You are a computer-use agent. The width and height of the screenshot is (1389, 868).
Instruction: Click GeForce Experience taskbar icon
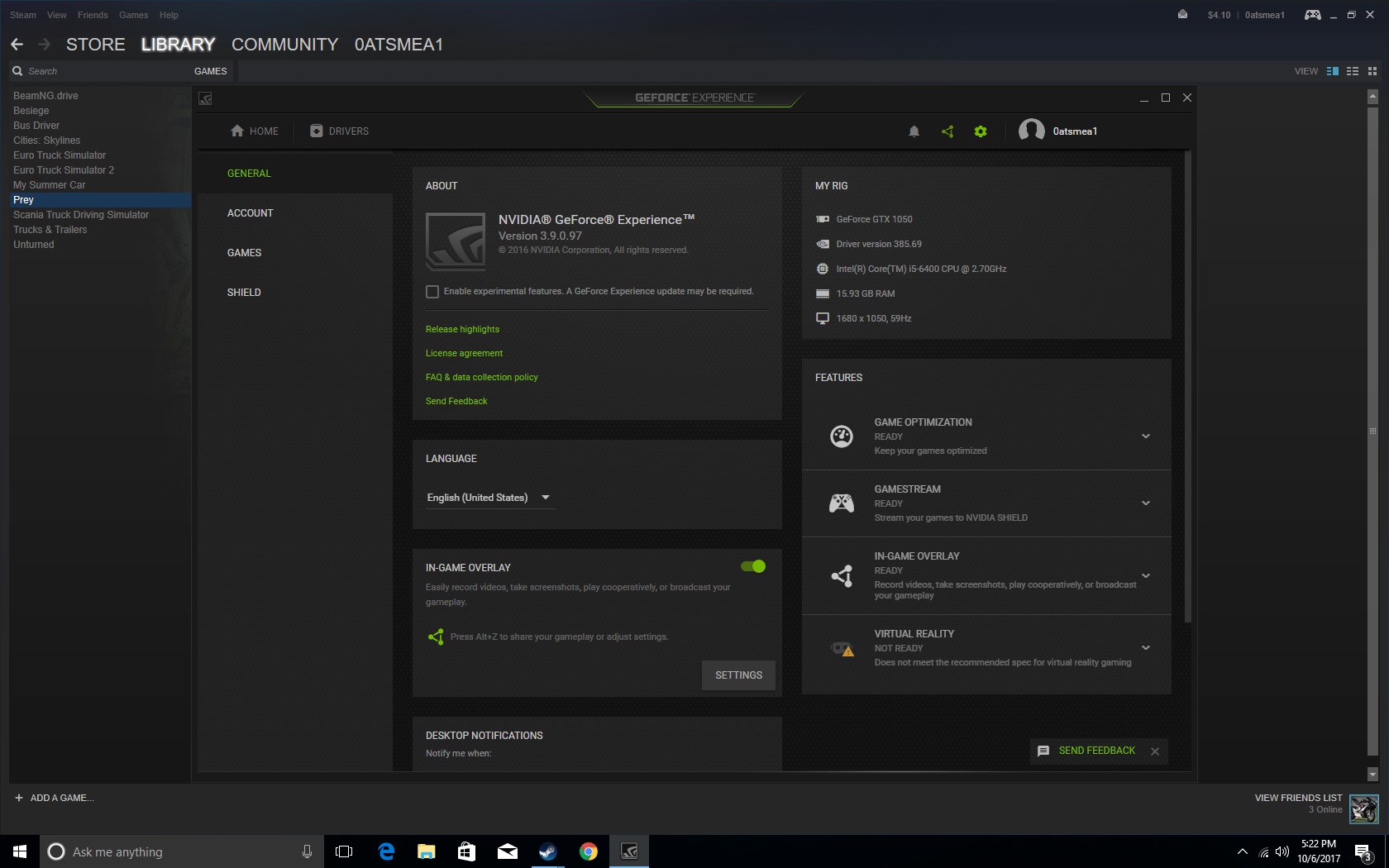pos(629,851)
